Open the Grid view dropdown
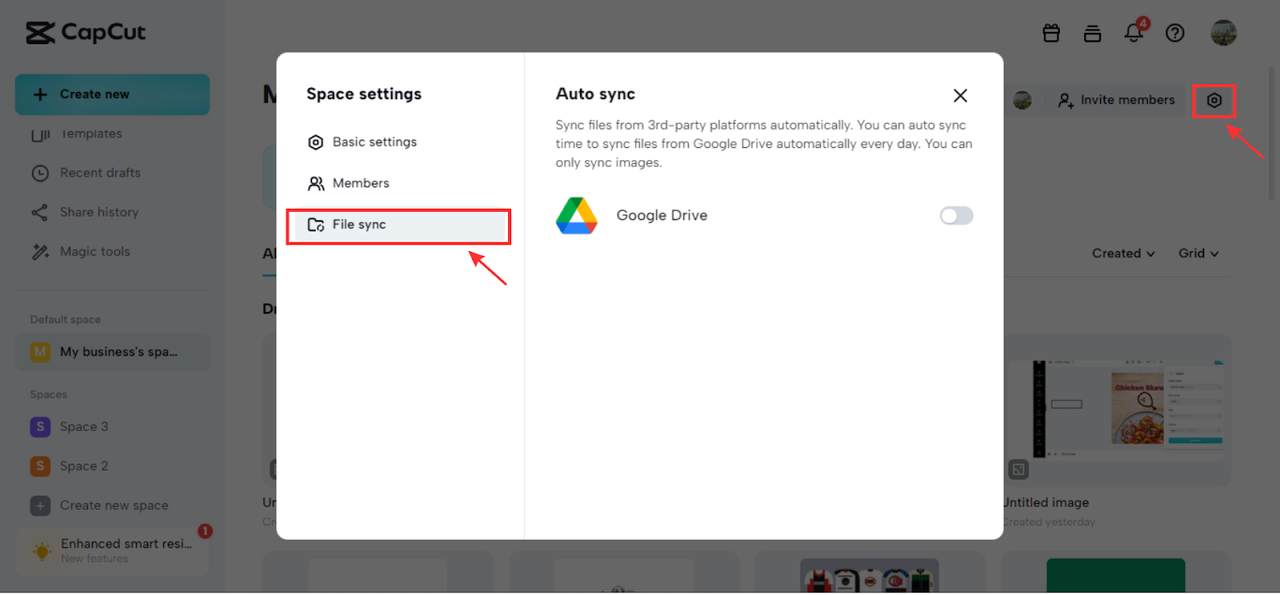This screenshot has height=595, width=1280. 1197,253
